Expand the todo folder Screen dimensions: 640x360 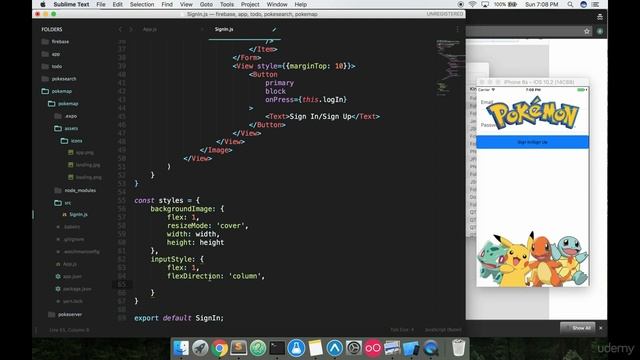pos(52,66)
